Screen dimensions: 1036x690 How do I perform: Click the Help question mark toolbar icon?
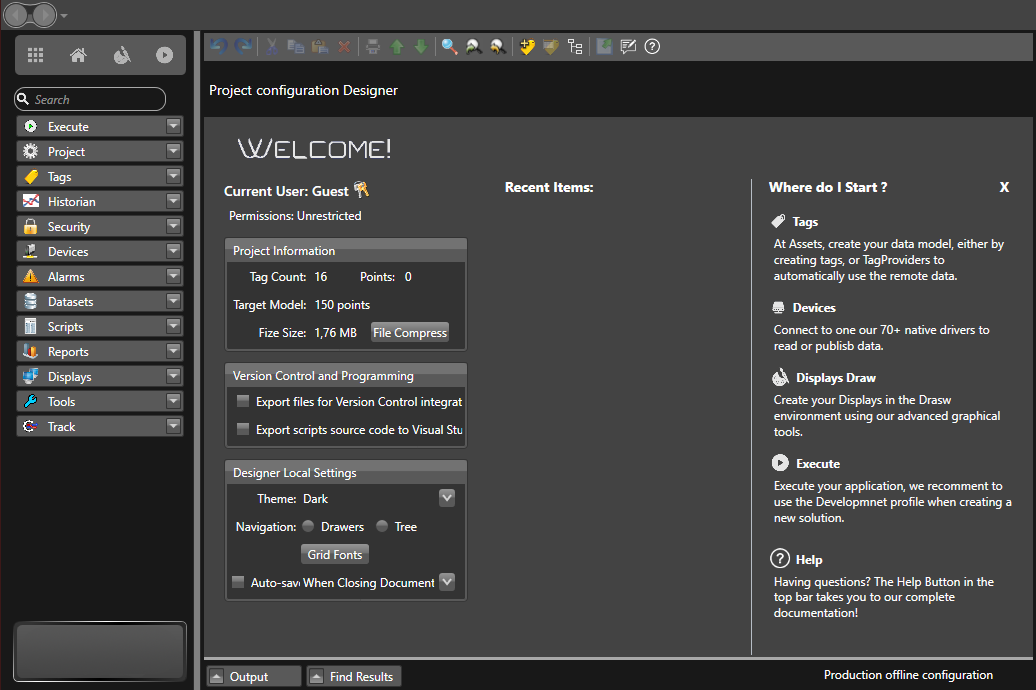click(652, 47)
